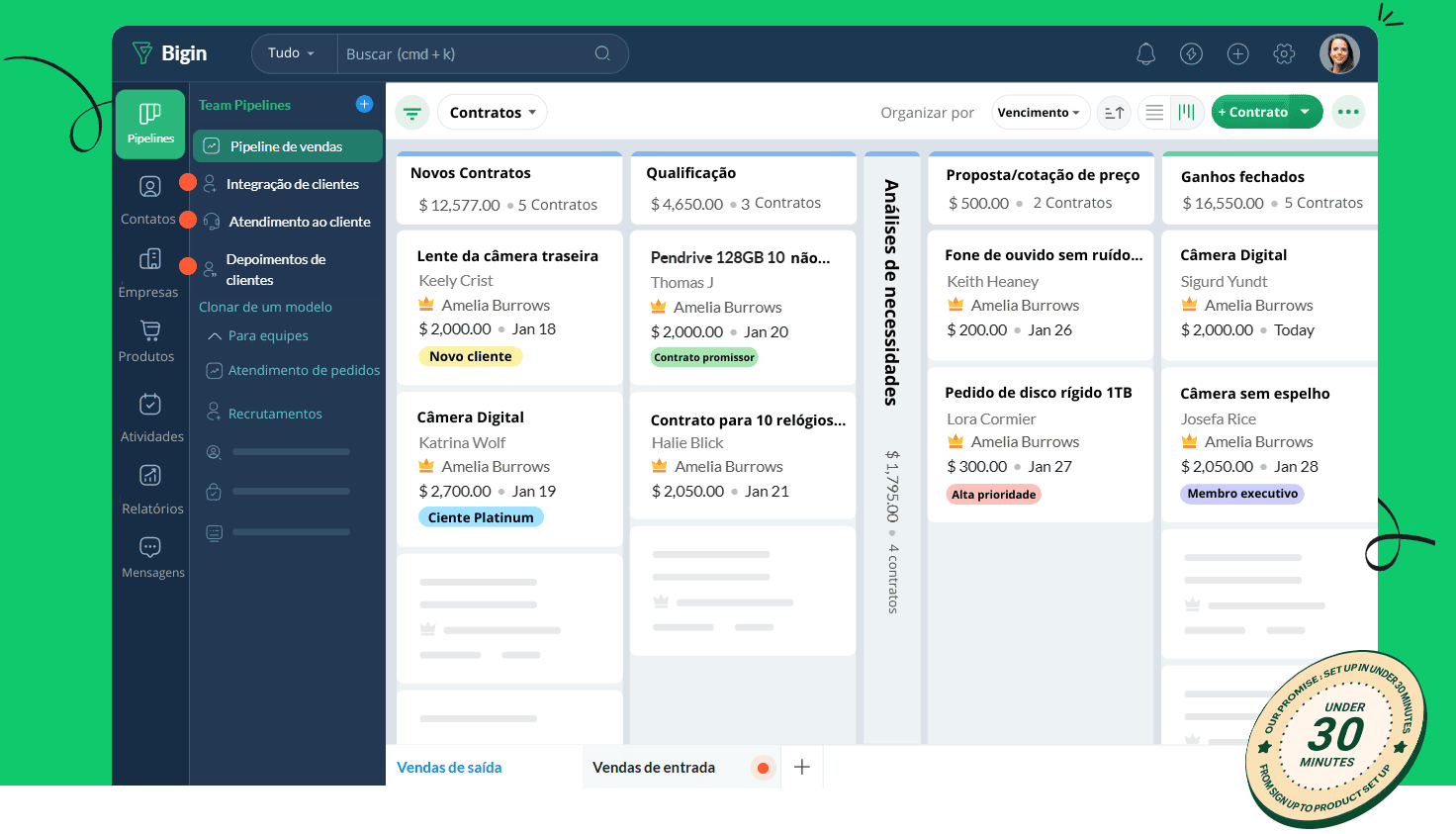Open Contatos in the sidebar
Viewport: 1456px width, 834px height.
point(149,200)
